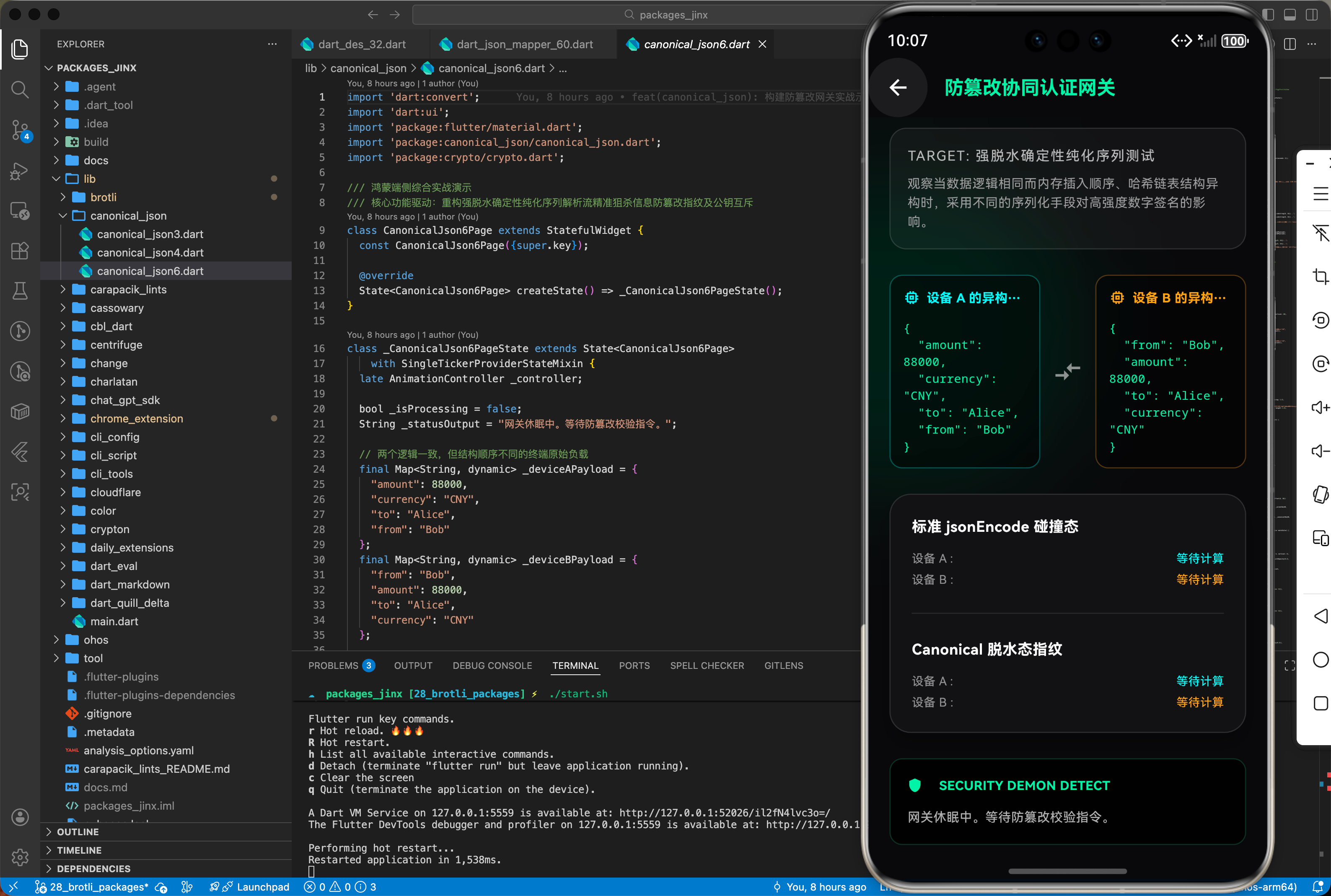Image resolution: width=1331 pixels, height=896 pixels.
Task: Click the back arrow in phone app
Action: click(898, 88)
